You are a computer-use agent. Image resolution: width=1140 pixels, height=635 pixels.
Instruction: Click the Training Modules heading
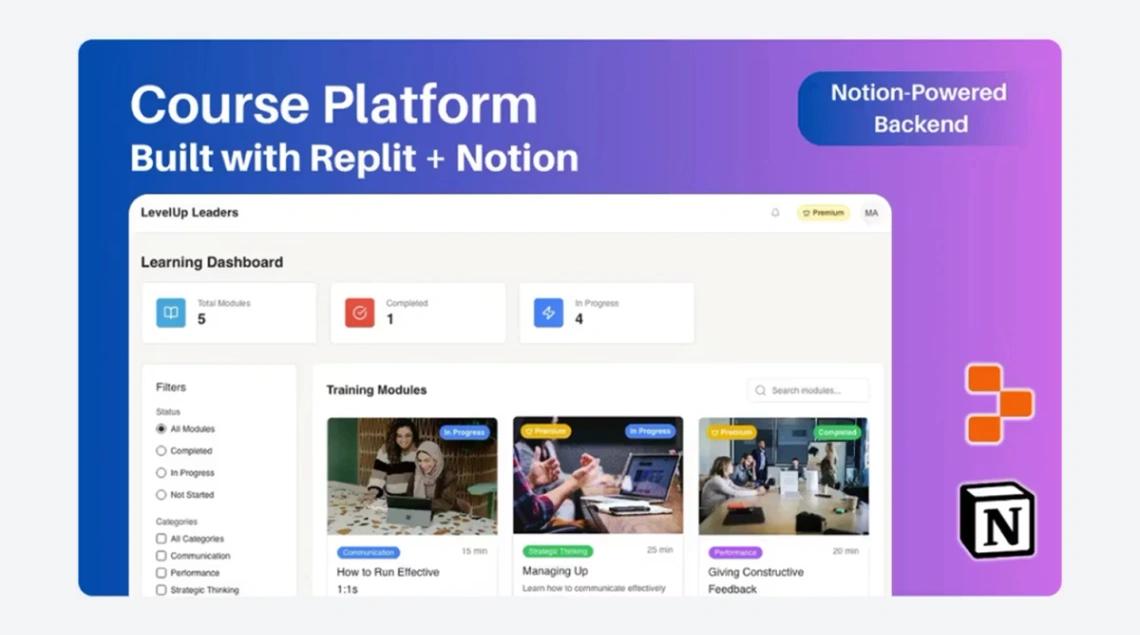[377, 390]
